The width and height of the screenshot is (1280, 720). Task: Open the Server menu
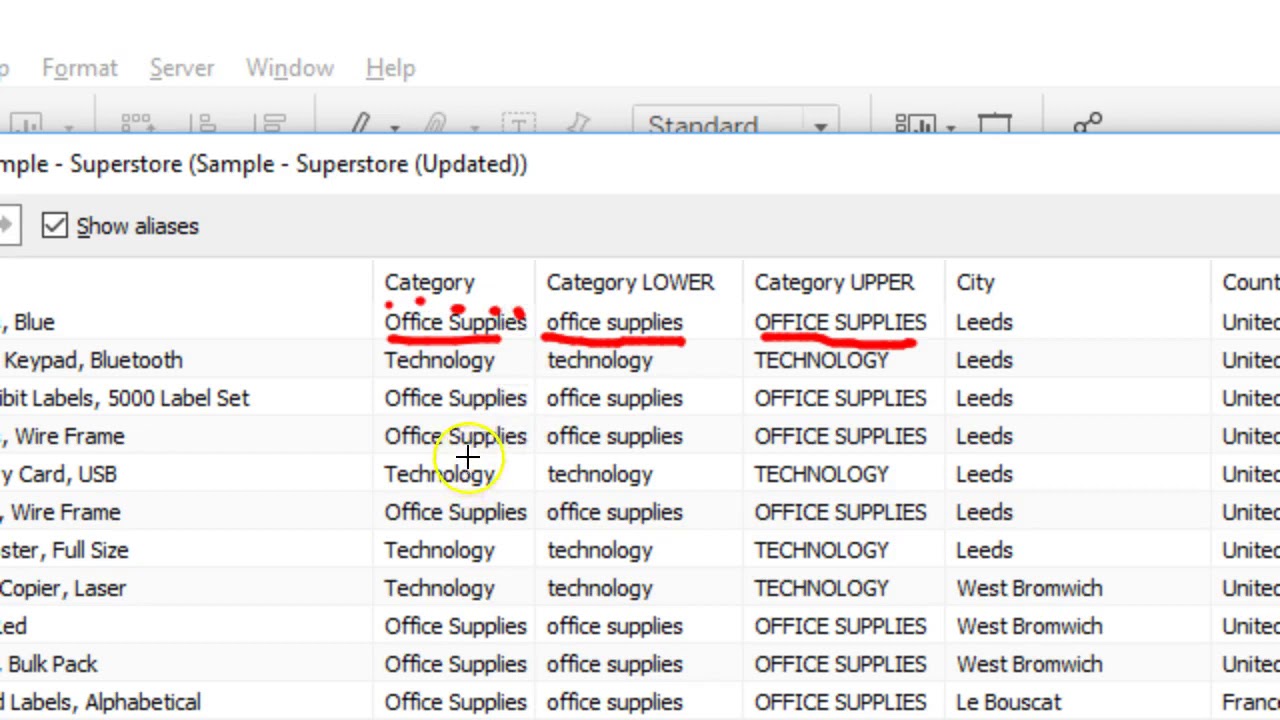(182, 68)
